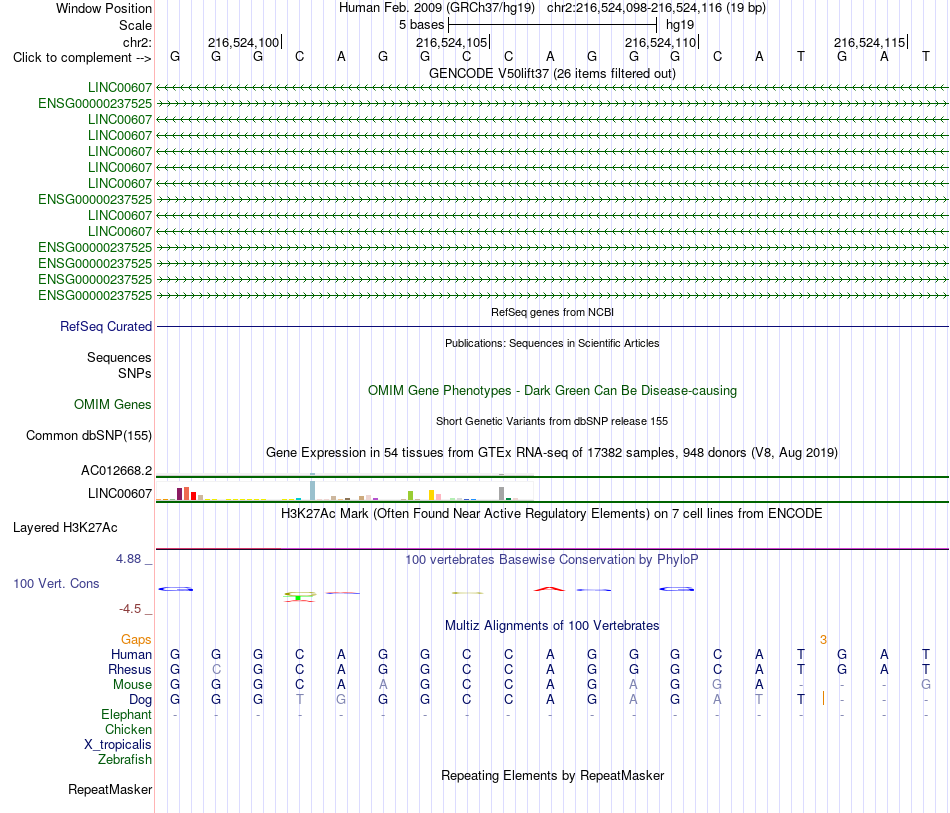Click the GENCODE V50lift37 track title
Screen dimensions: 950x813
coord(552,73)
